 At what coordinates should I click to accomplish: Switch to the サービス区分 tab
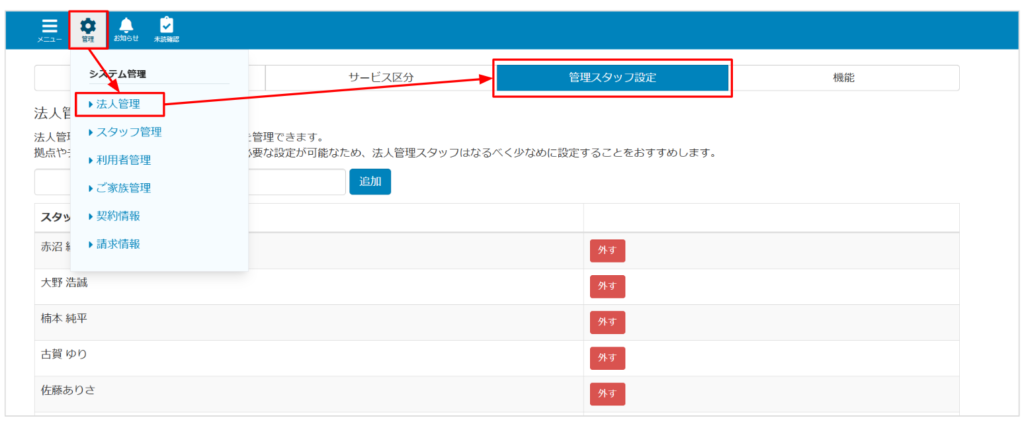[x=380, y=78]
